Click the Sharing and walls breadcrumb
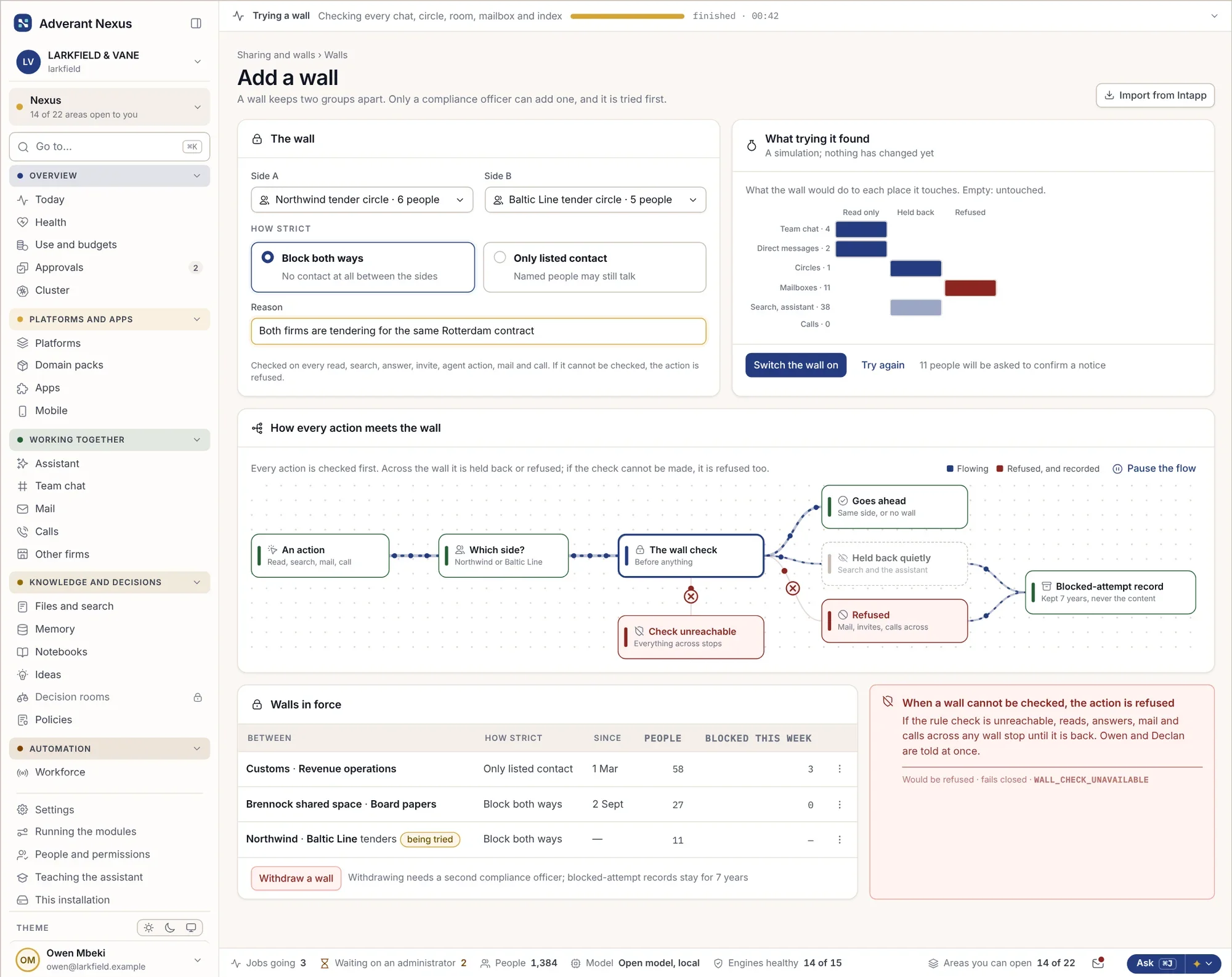The width and height of the screenshot is (1232, 977). pyautogui.click(x=276, y=55)
